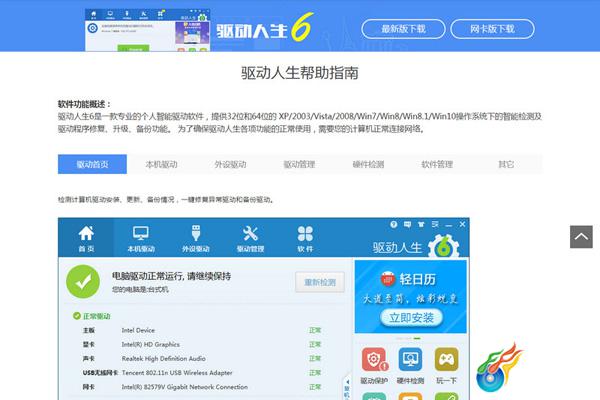
Task: Click the 主板 Intel Device row
Action: 203,330
